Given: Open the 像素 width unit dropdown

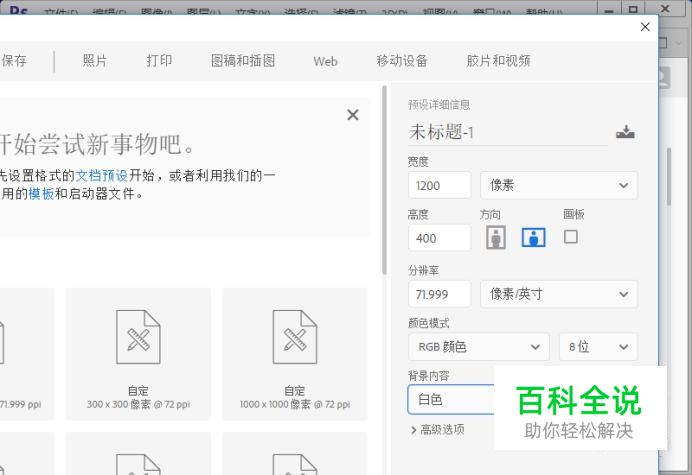Looking at the screenshot, I should point(559,185).
